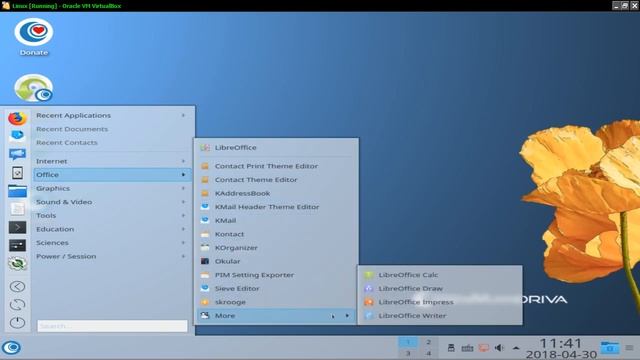Viewport: 640px width, 360px height.
Task: Open the folder icon on the panel
Action: (610, 348)
